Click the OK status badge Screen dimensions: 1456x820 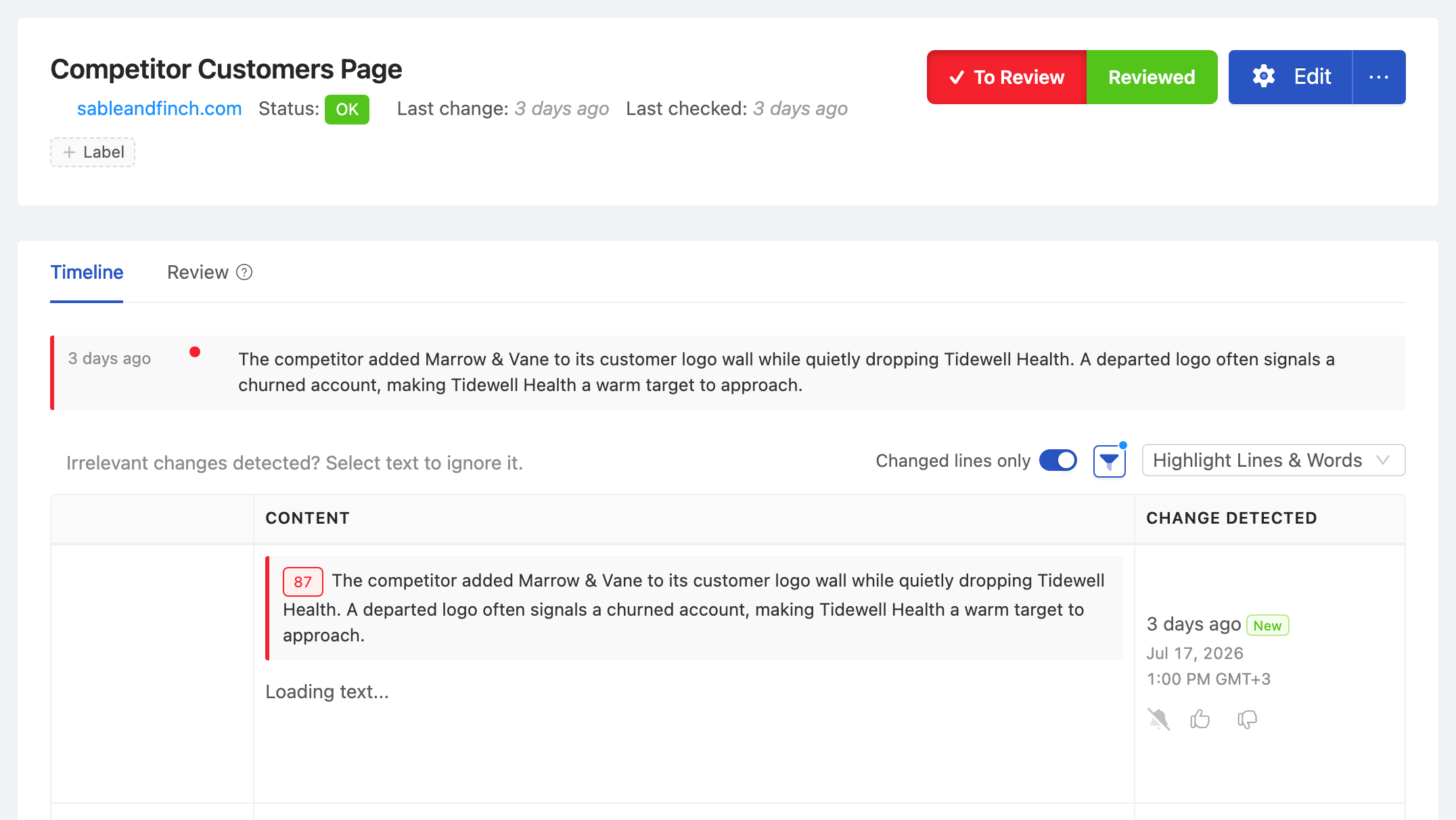[x=347, y=110]
